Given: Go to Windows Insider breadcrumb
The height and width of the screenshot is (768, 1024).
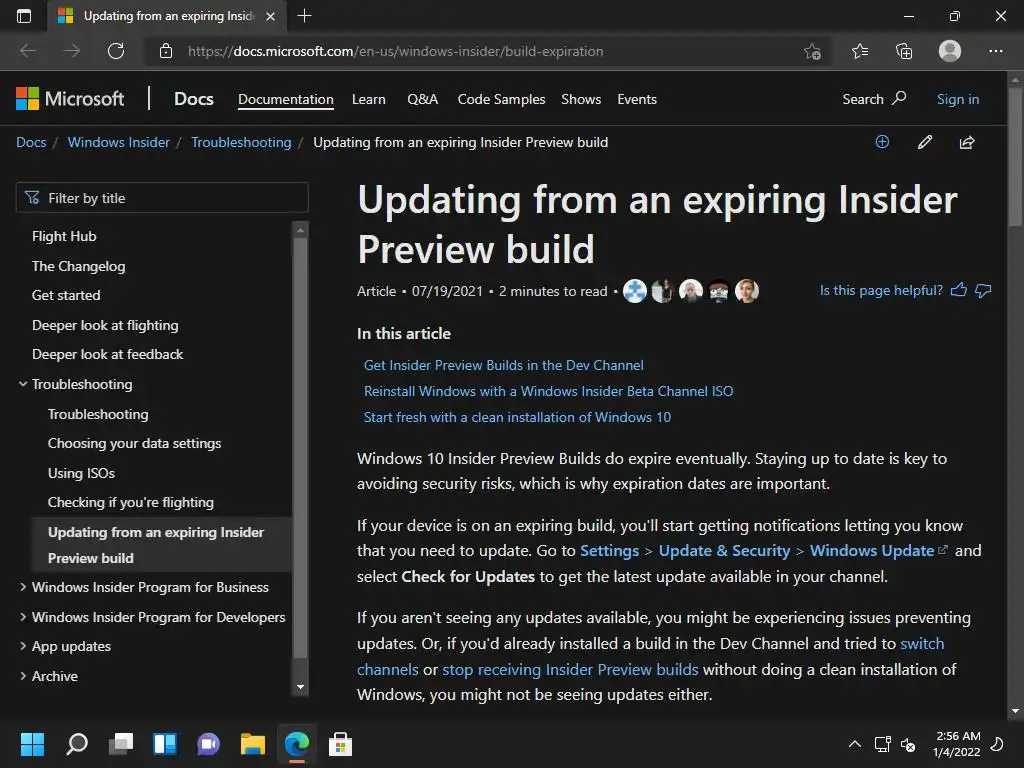Looking at the screenshot, I should tap(118, 142).
